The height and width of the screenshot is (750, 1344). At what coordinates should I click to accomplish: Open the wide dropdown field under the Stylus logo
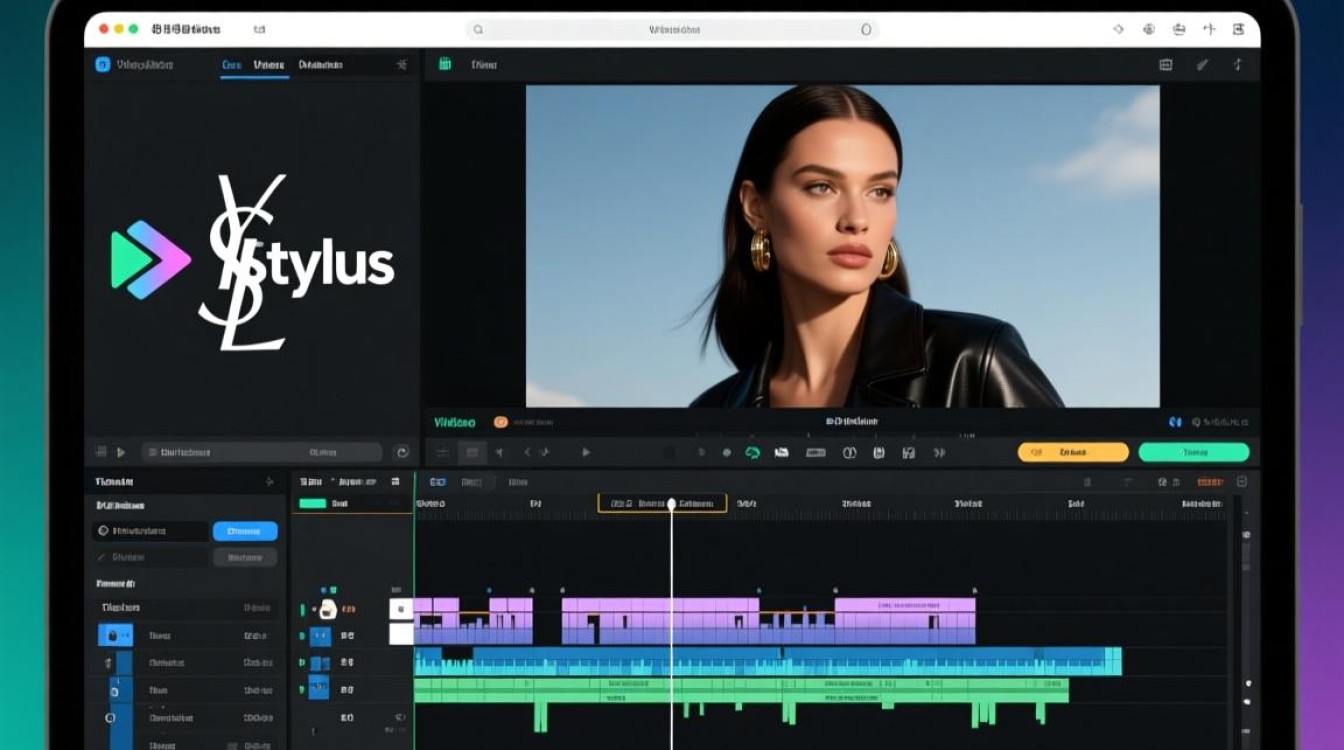coord(261,453)
